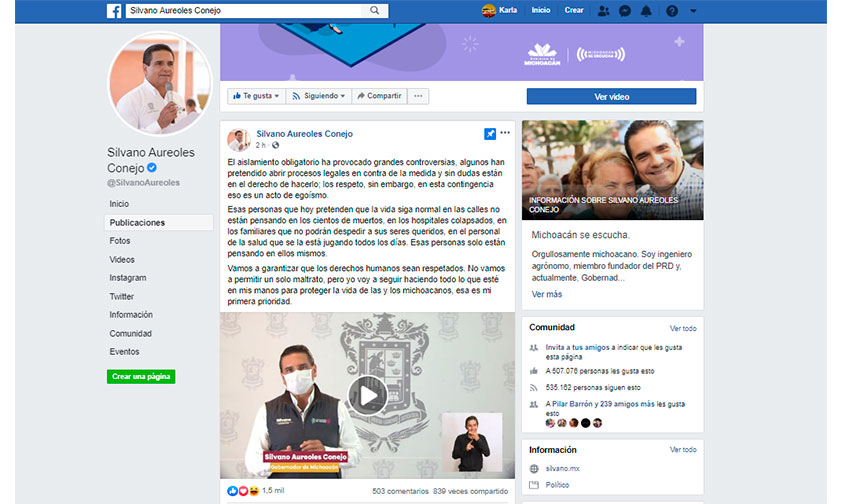This screenshot has width=843, height=504.
Task: Open the notifications bell
Action: (x=647, y=10)
